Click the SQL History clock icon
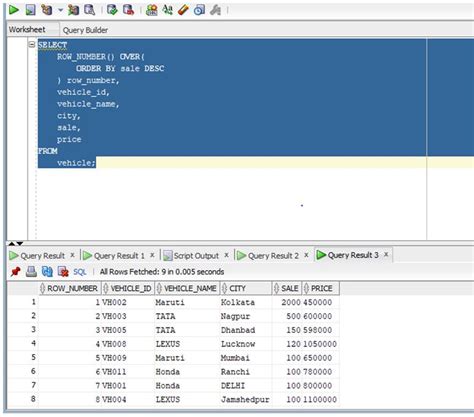The width and height of the screenshot is (474, 417). (x=199, y=10)
